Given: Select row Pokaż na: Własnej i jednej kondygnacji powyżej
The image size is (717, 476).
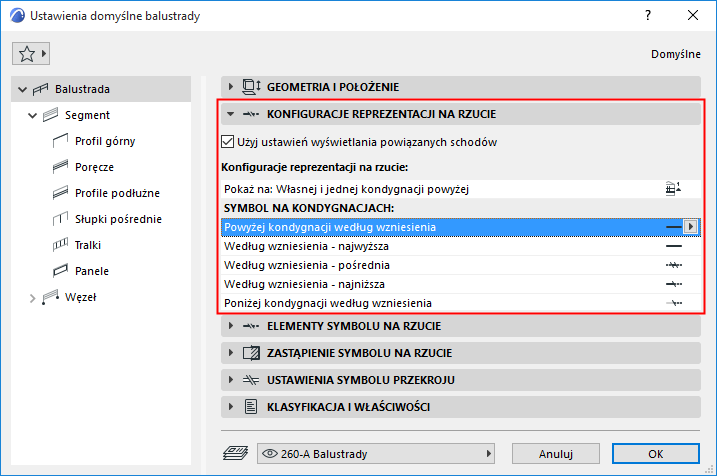Looking at the screenshot, I should [x=461, y=189].
